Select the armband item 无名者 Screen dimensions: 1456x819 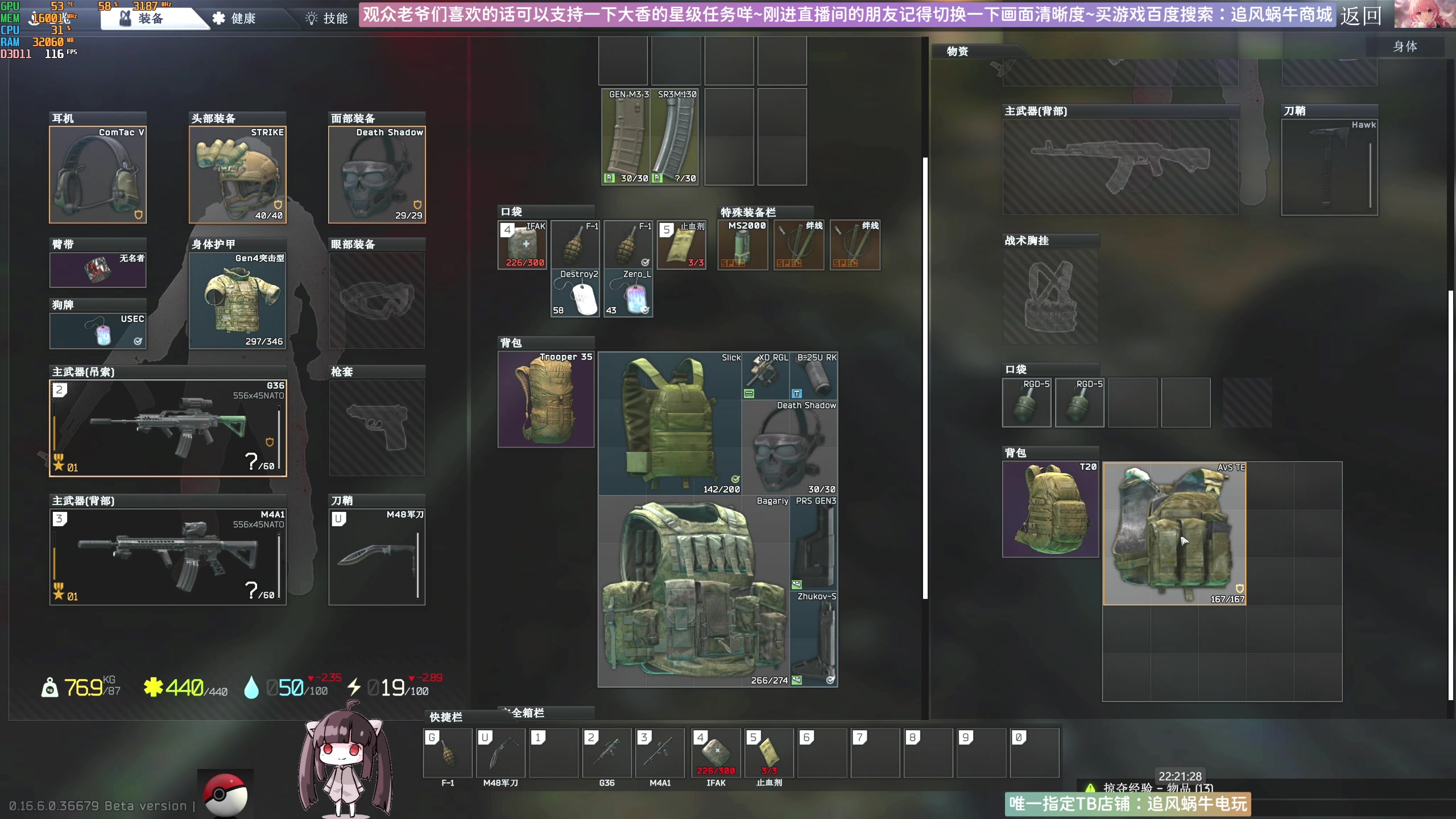[98, 270]
